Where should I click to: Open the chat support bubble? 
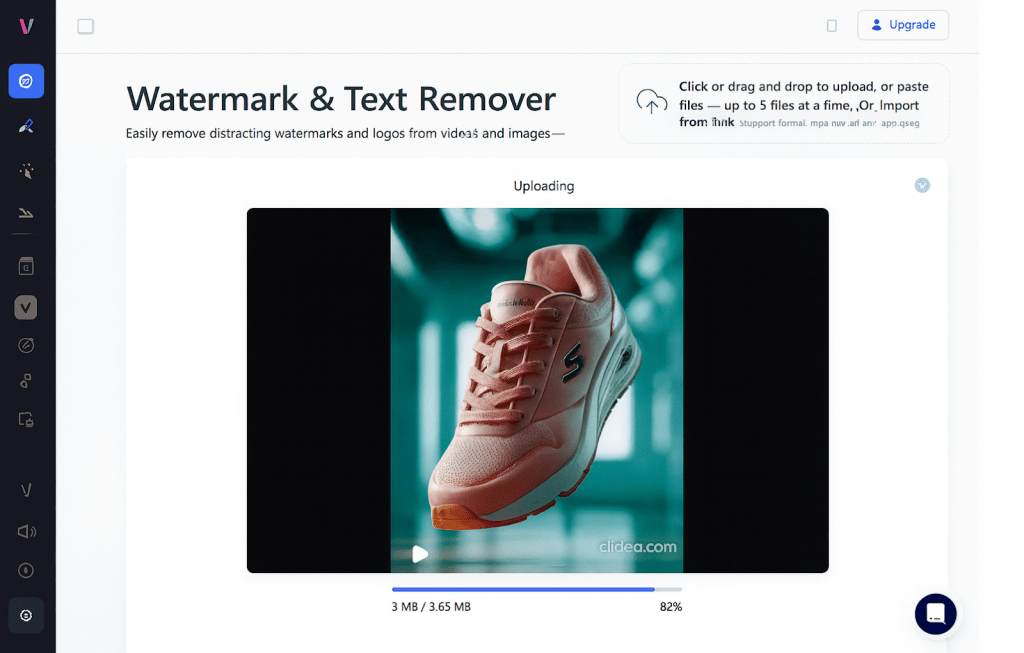(x=935, y=614)
